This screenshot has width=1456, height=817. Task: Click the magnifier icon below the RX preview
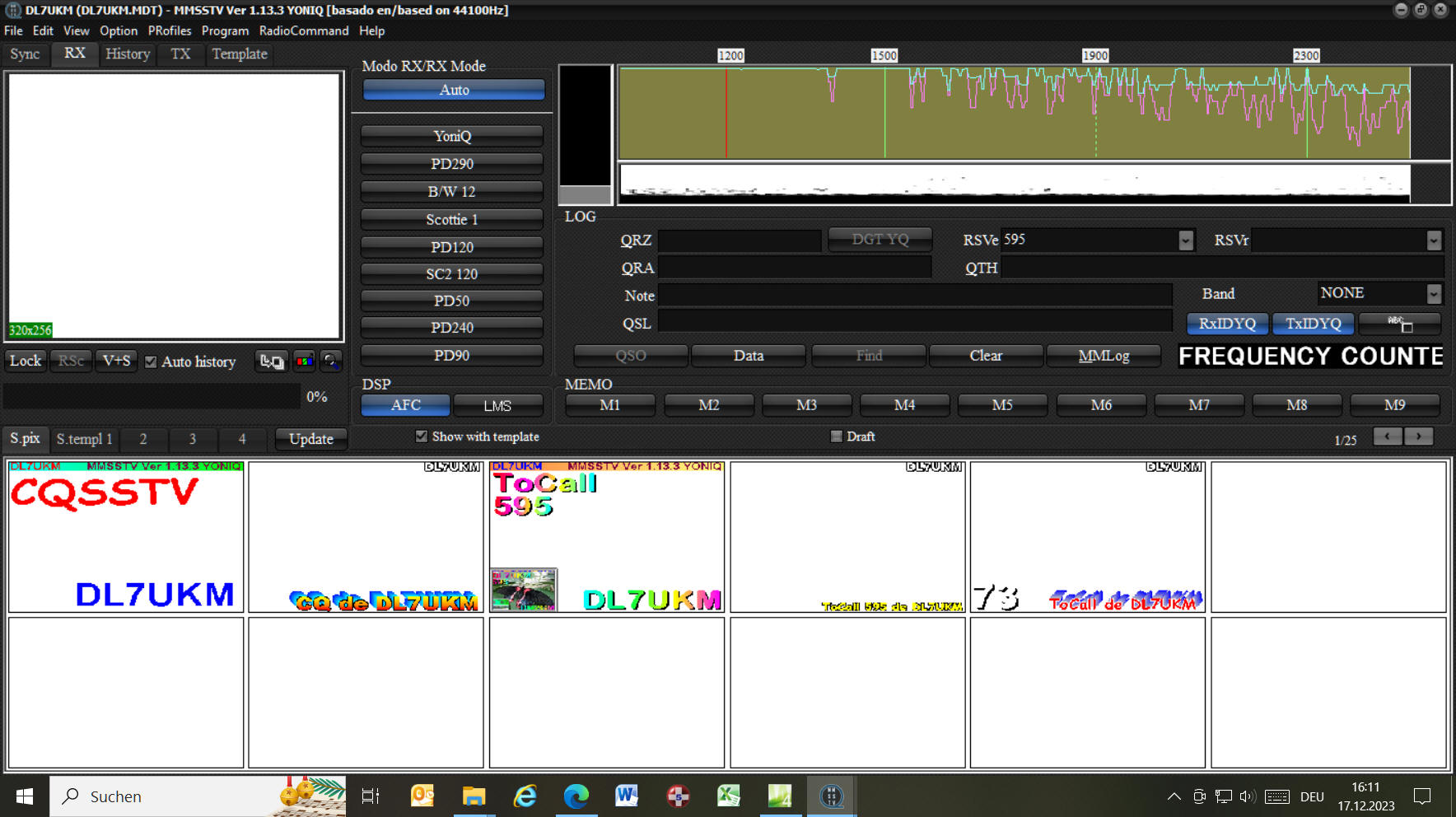point(330,362)
